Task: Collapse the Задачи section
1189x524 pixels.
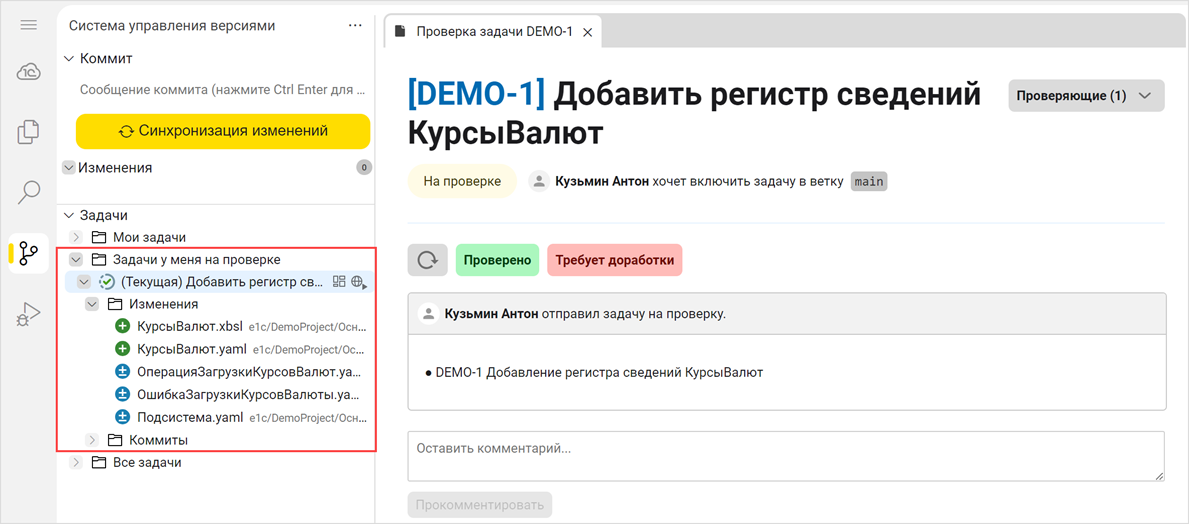Action: [x=69, y=215]
